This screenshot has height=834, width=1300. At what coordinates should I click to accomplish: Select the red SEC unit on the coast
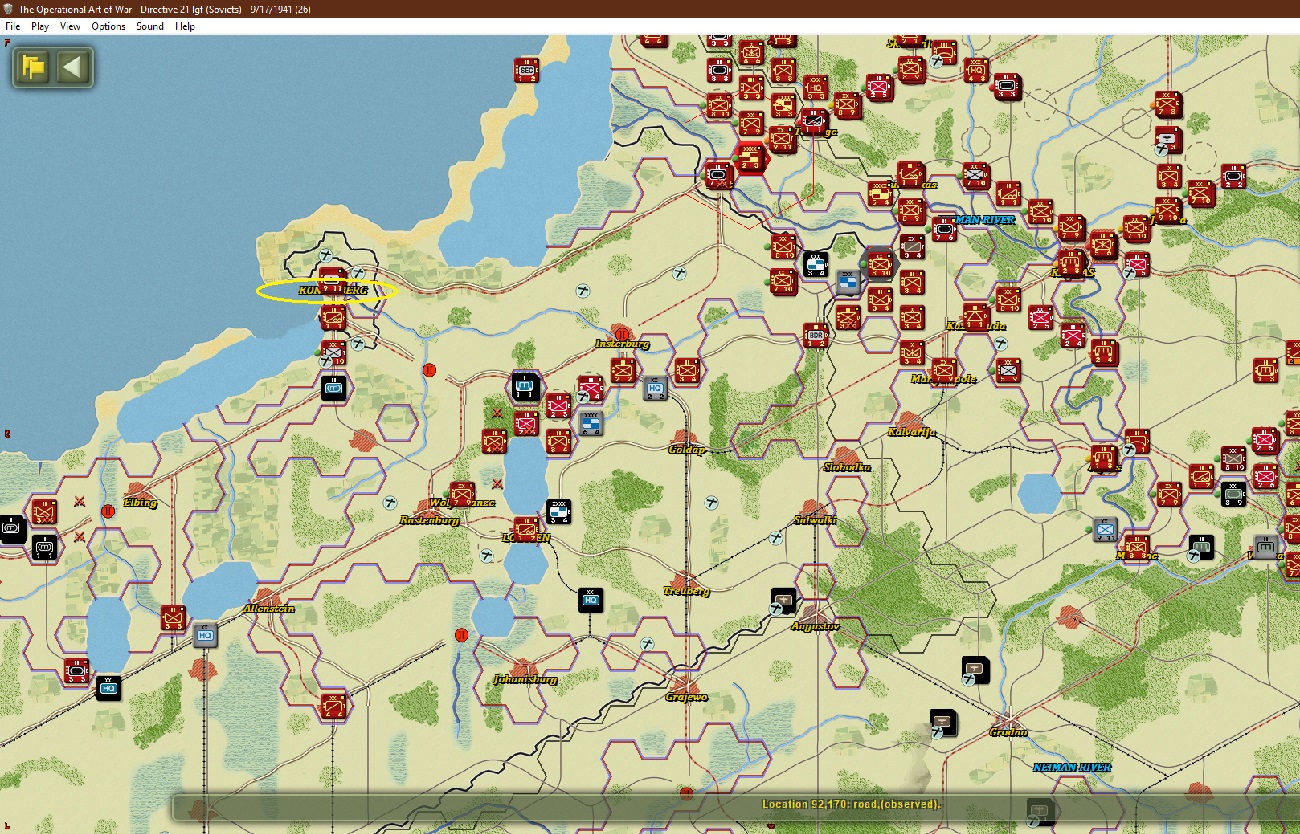pyautogui.click(x=526, y=69)
